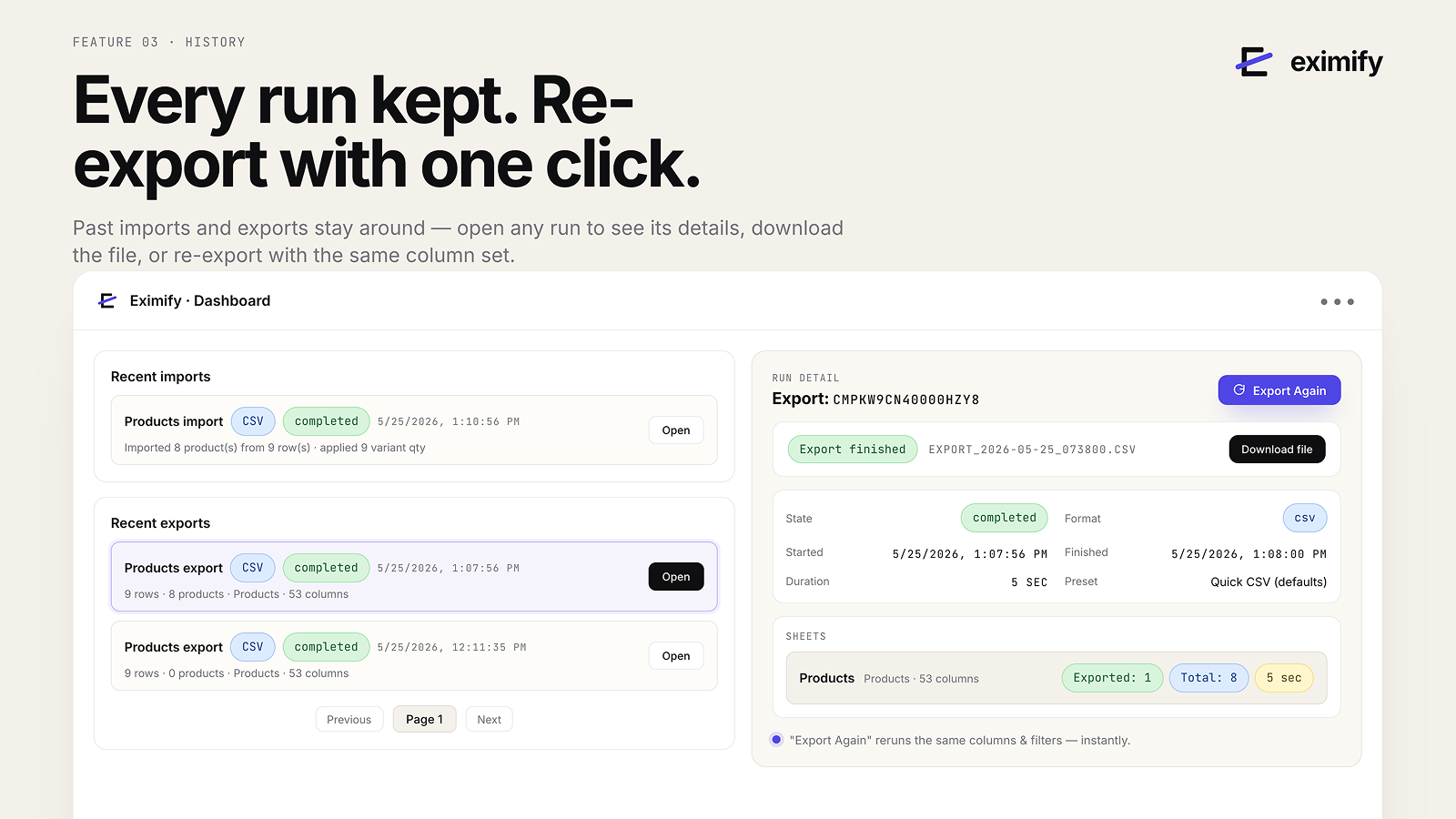Image resolution: width=1456 pixels, height=819 pixels.
Task: Click the CSV badge on Products import
Action: (253, 421)
